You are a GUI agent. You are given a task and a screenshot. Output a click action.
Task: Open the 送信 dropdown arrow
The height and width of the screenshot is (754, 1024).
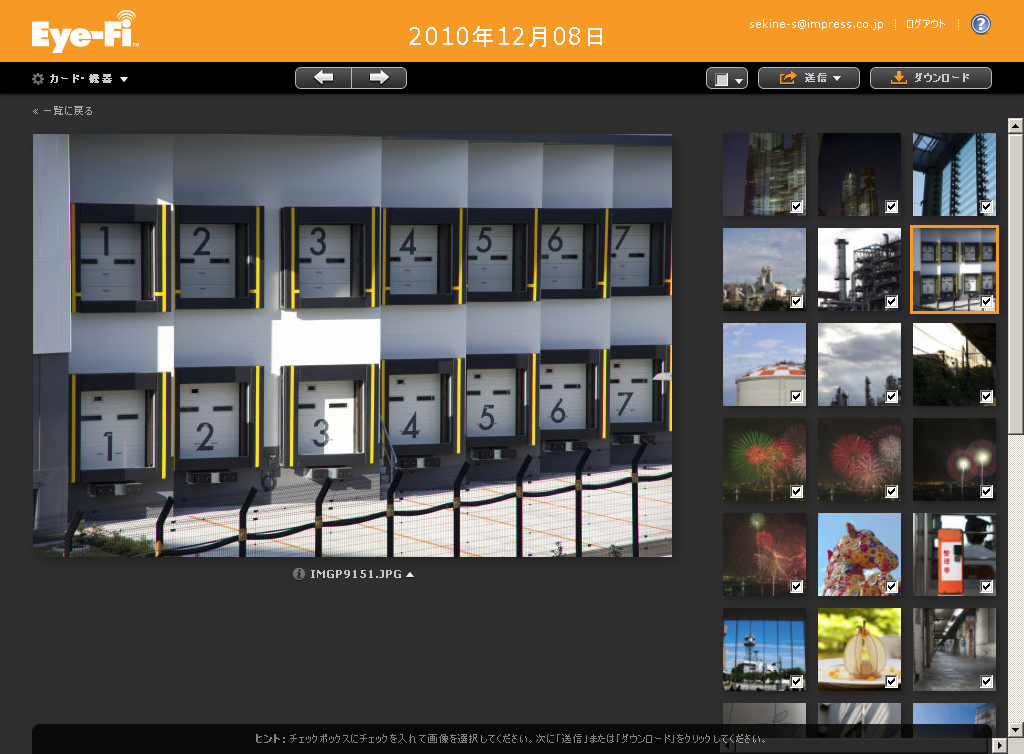tap(836, 76)
